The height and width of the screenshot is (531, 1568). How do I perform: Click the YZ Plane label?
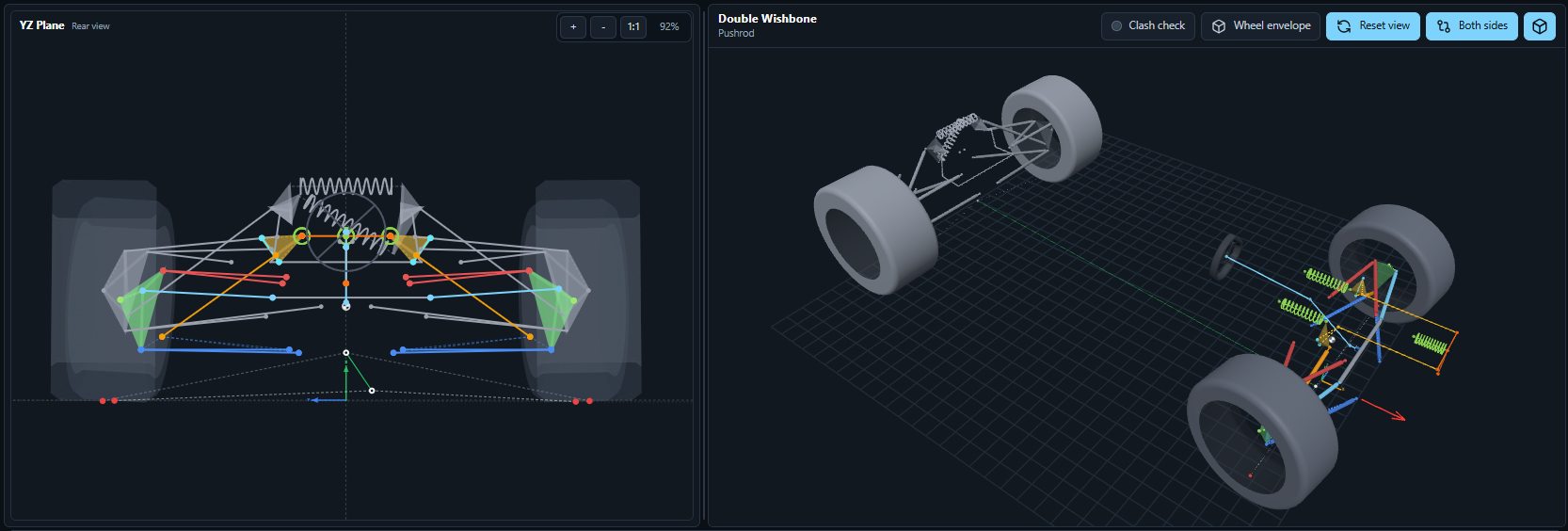pyautogui.click(x=42, y=25)
